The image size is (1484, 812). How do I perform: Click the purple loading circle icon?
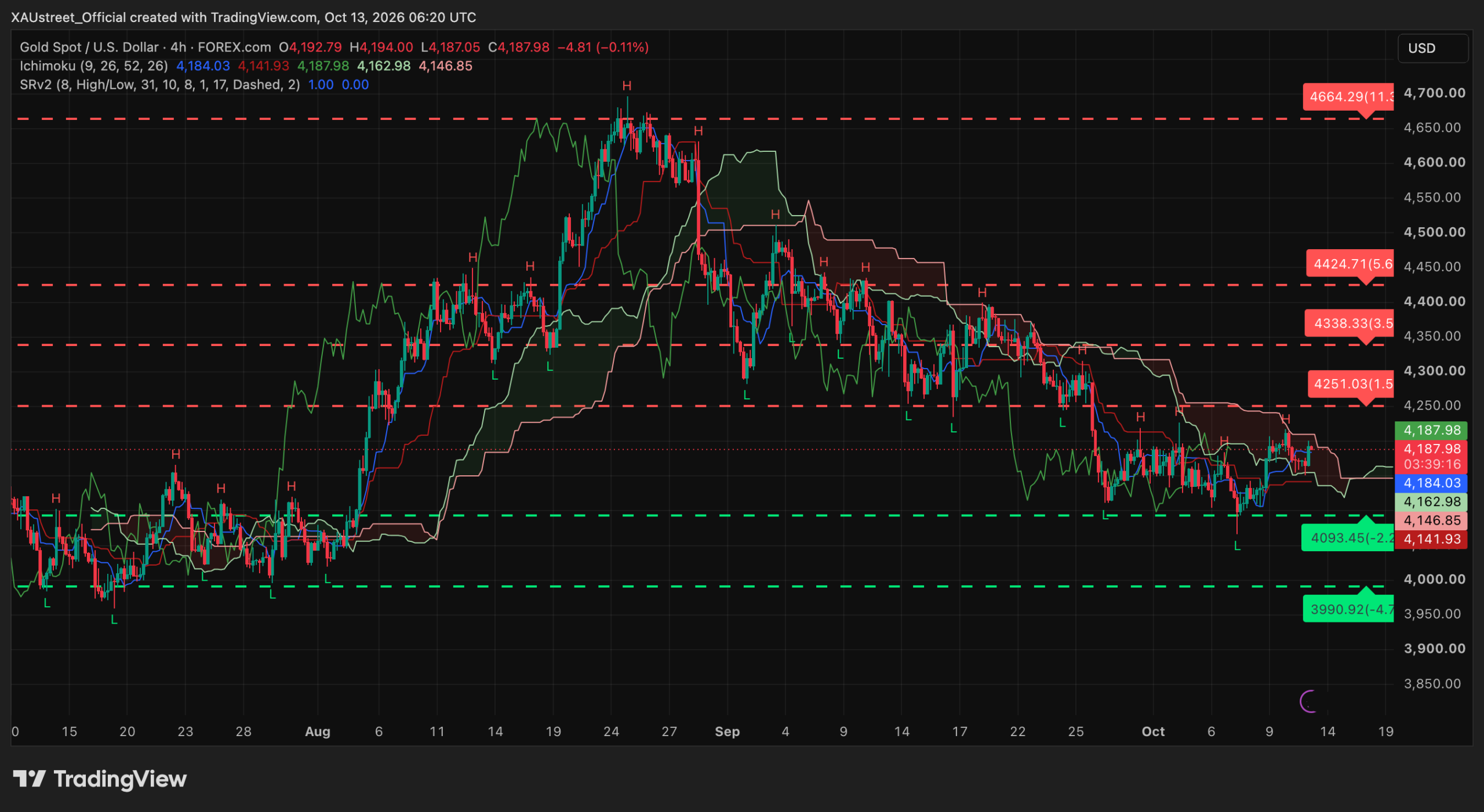[1309, 701]
